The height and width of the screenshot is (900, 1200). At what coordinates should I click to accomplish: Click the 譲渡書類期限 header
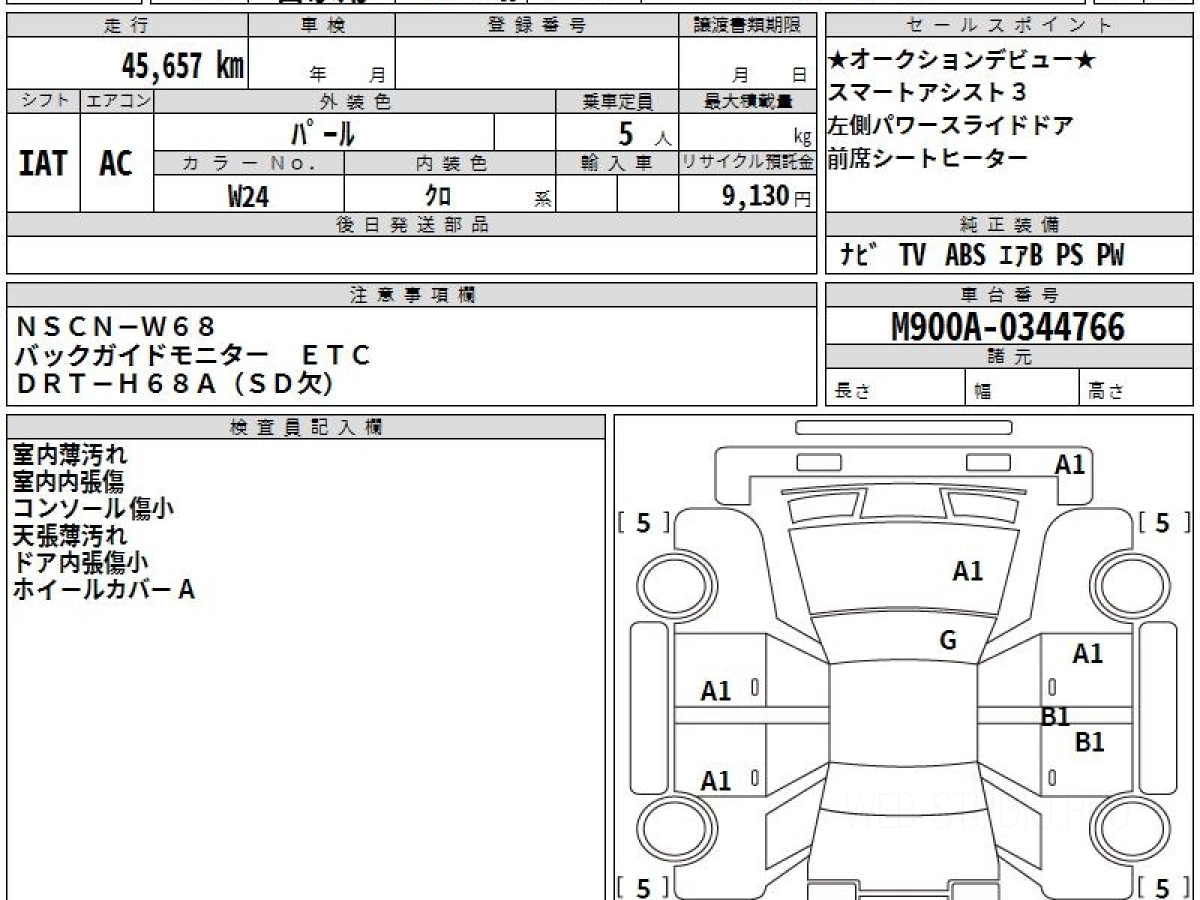pyautogui.click(x=747, y=26)
